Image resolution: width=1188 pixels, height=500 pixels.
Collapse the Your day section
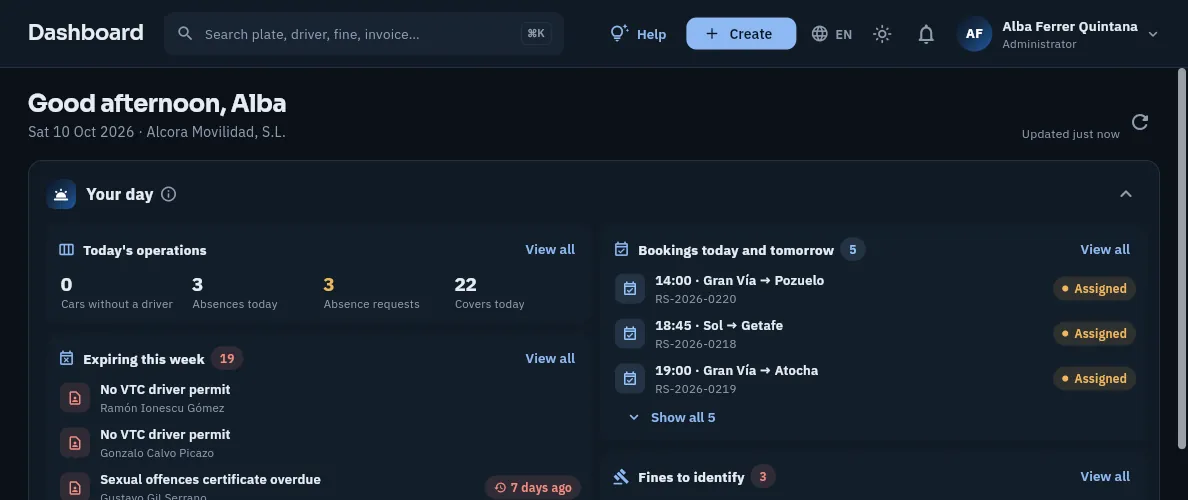(1126, 194)
